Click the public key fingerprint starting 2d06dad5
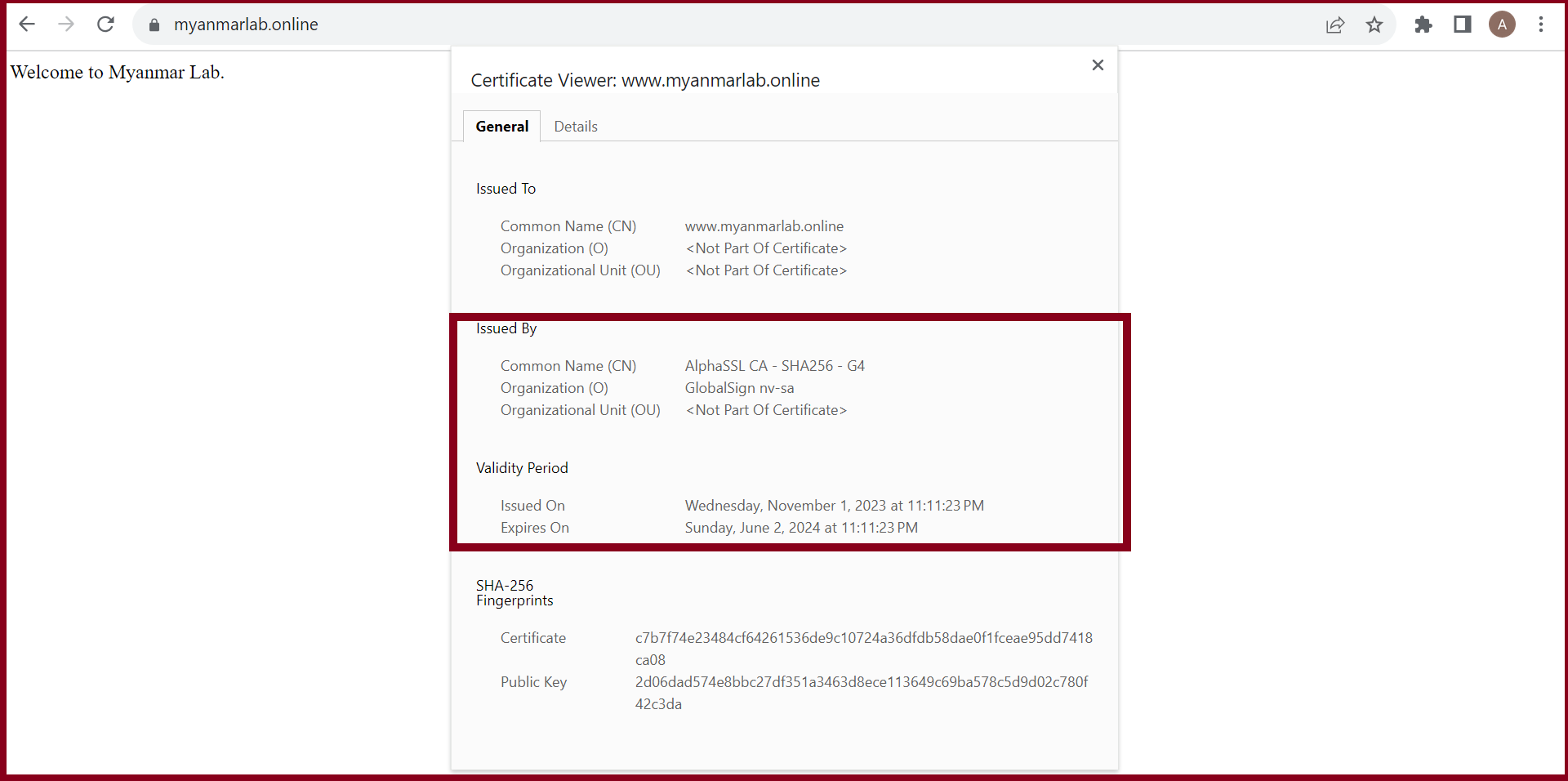This screenshot has width=1568, height=781. click(862, 693)
